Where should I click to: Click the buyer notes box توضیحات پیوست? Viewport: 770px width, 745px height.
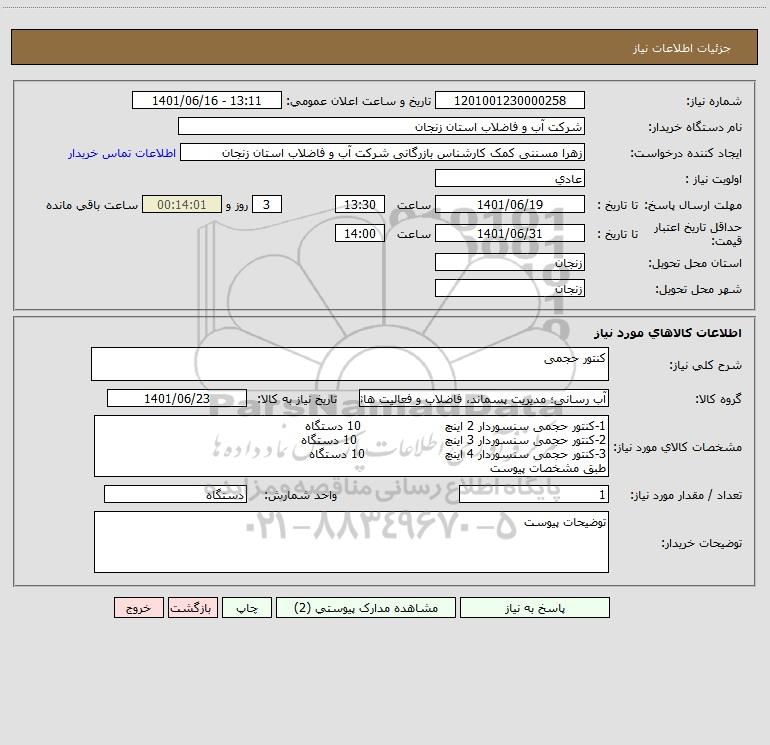351,542
